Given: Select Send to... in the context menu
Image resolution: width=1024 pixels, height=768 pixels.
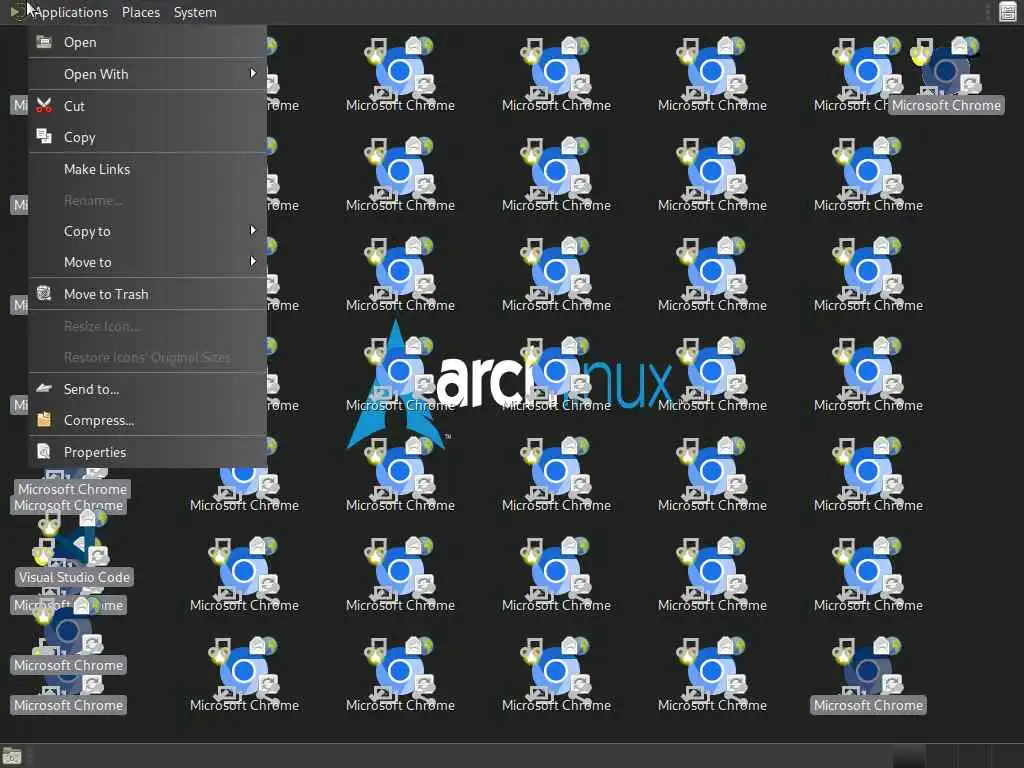Looking at the screenshot, I should click(148, 389).
